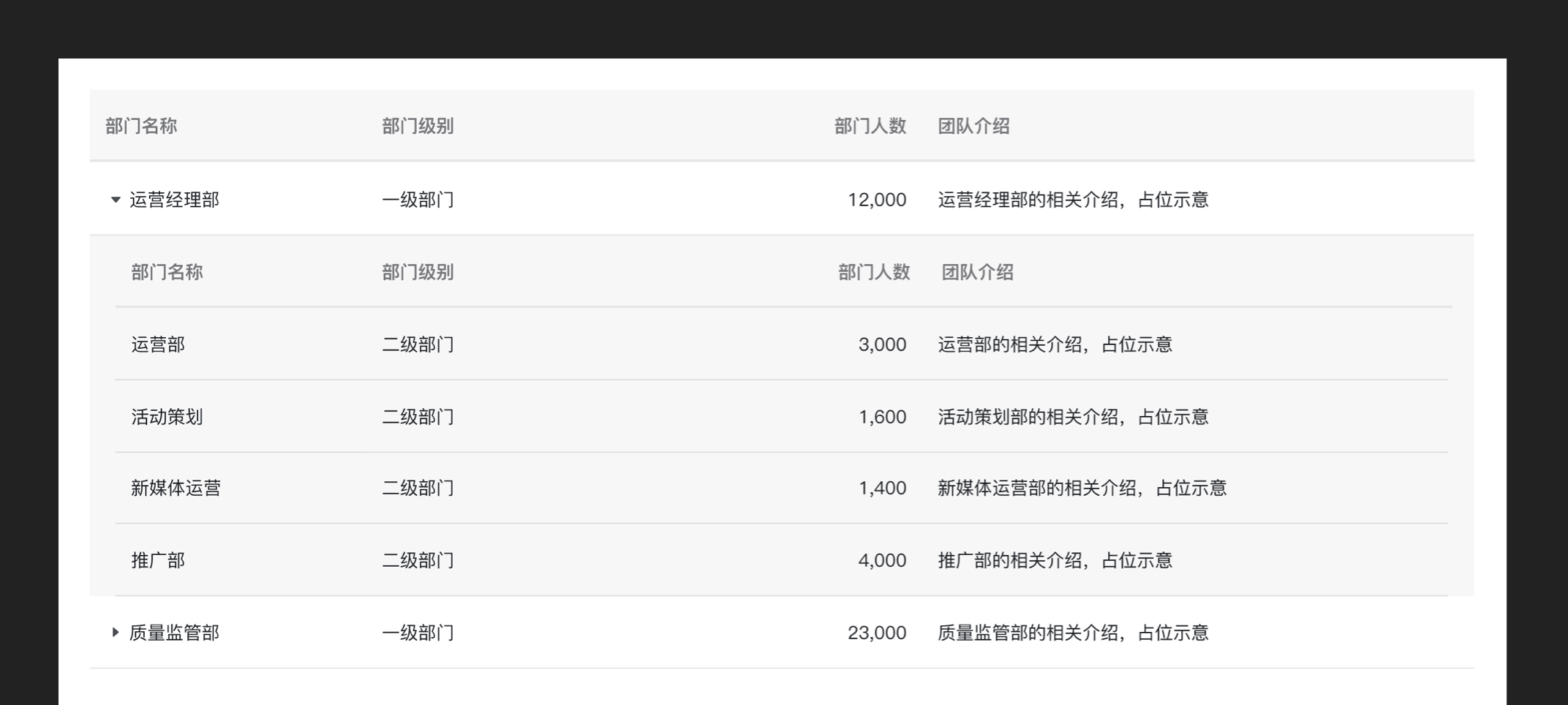The width and height of the screenshot is (1568, 705).
Task: Select the 运营部 department name
Action: pyautogui.click(x=158, y=344)
